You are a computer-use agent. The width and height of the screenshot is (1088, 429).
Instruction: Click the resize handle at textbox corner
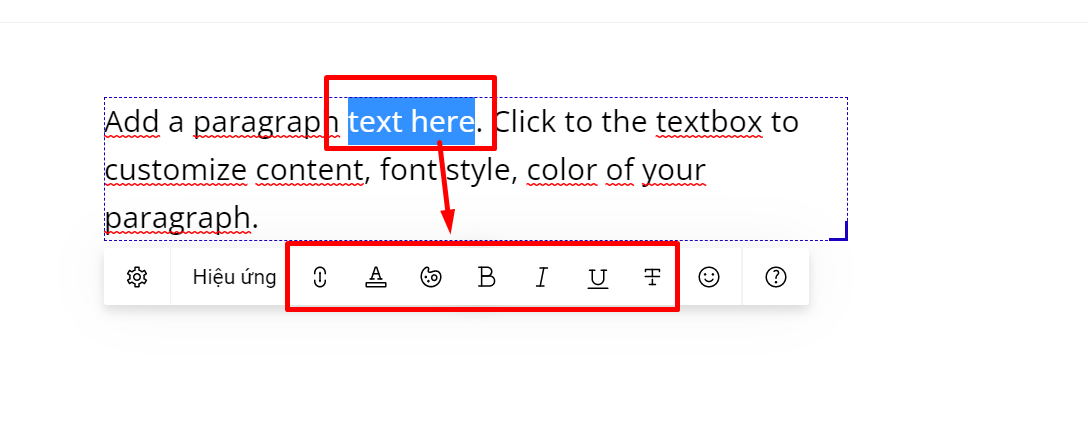(840, 232)
